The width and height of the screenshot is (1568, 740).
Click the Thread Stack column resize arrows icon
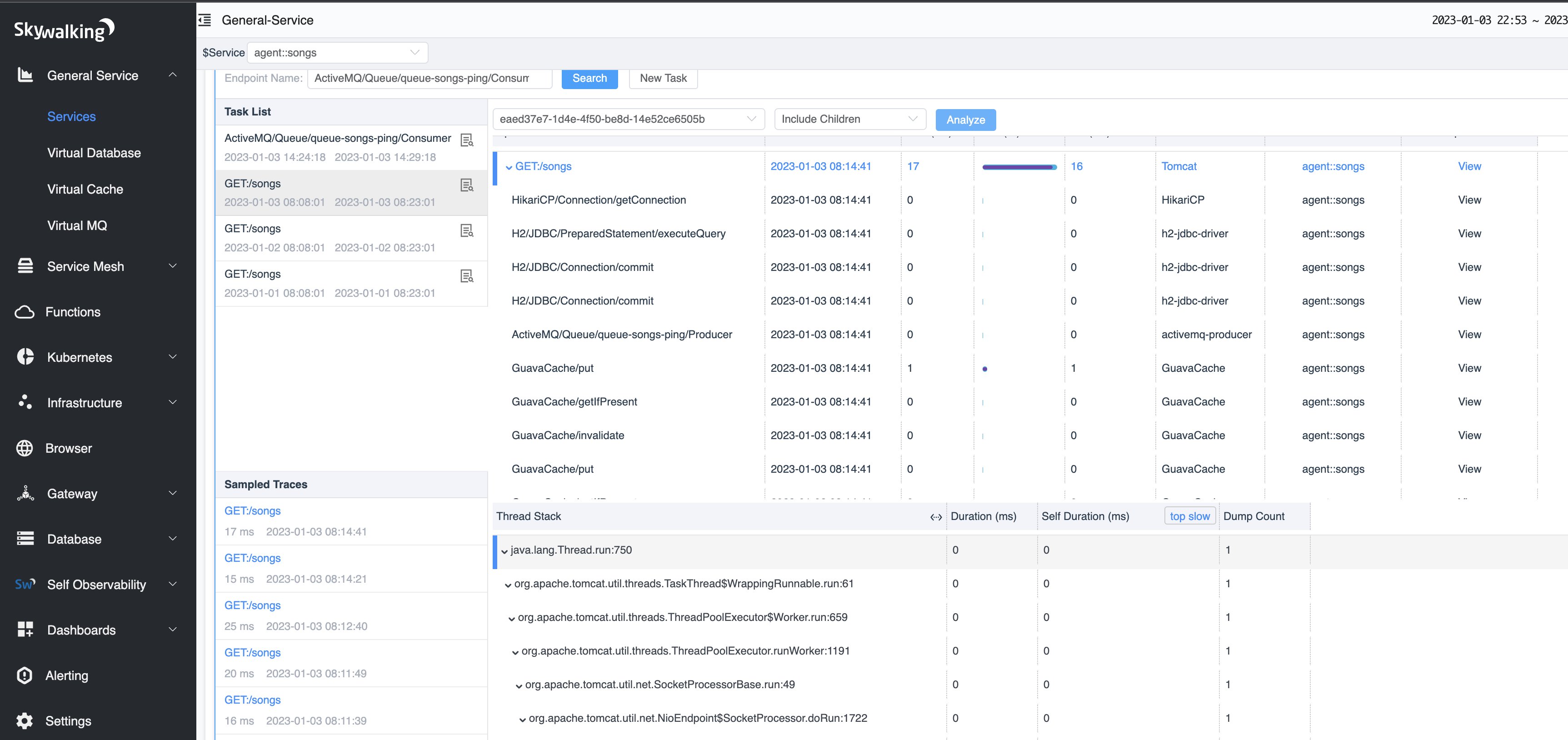(x=935, y=517)
